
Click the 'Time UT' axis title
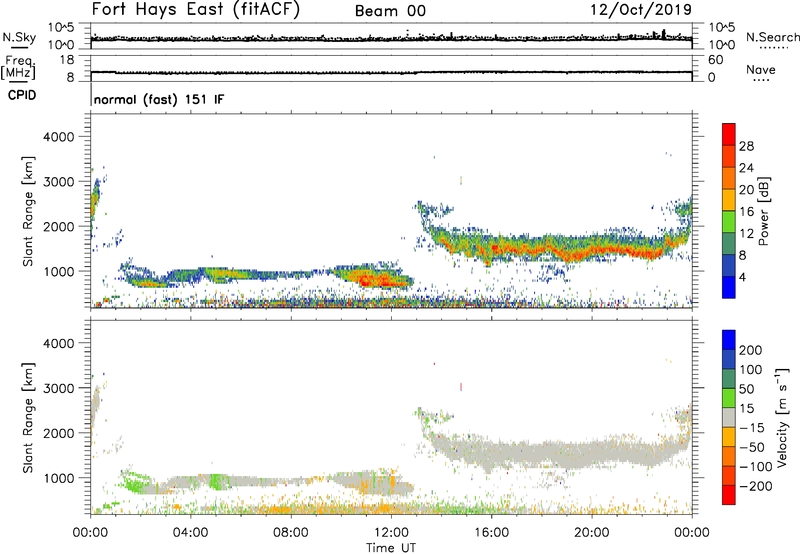(x=391, y=548)
